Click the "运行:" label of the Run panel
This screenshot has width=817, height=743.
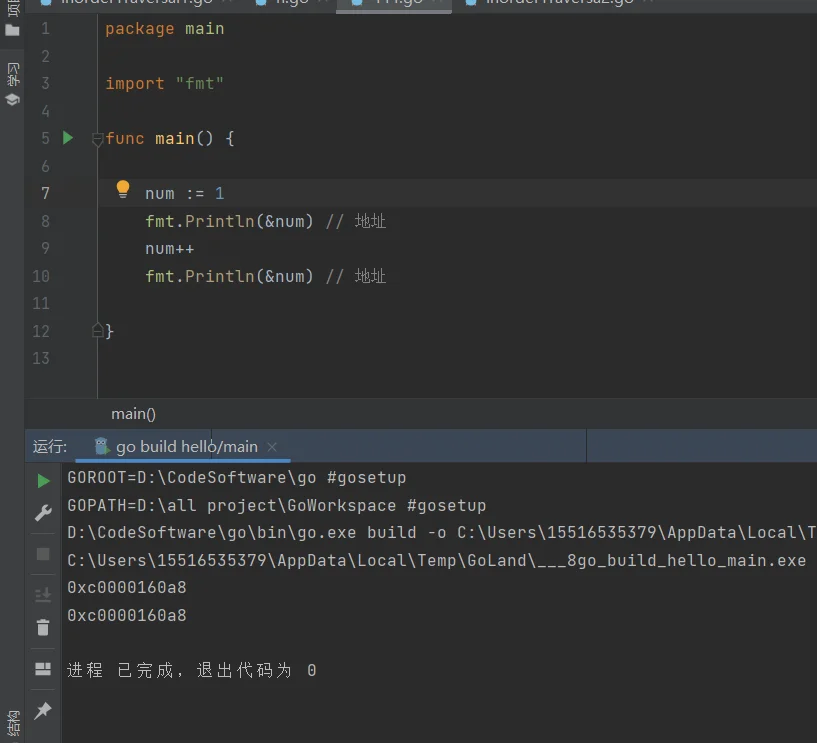point(50,447)
